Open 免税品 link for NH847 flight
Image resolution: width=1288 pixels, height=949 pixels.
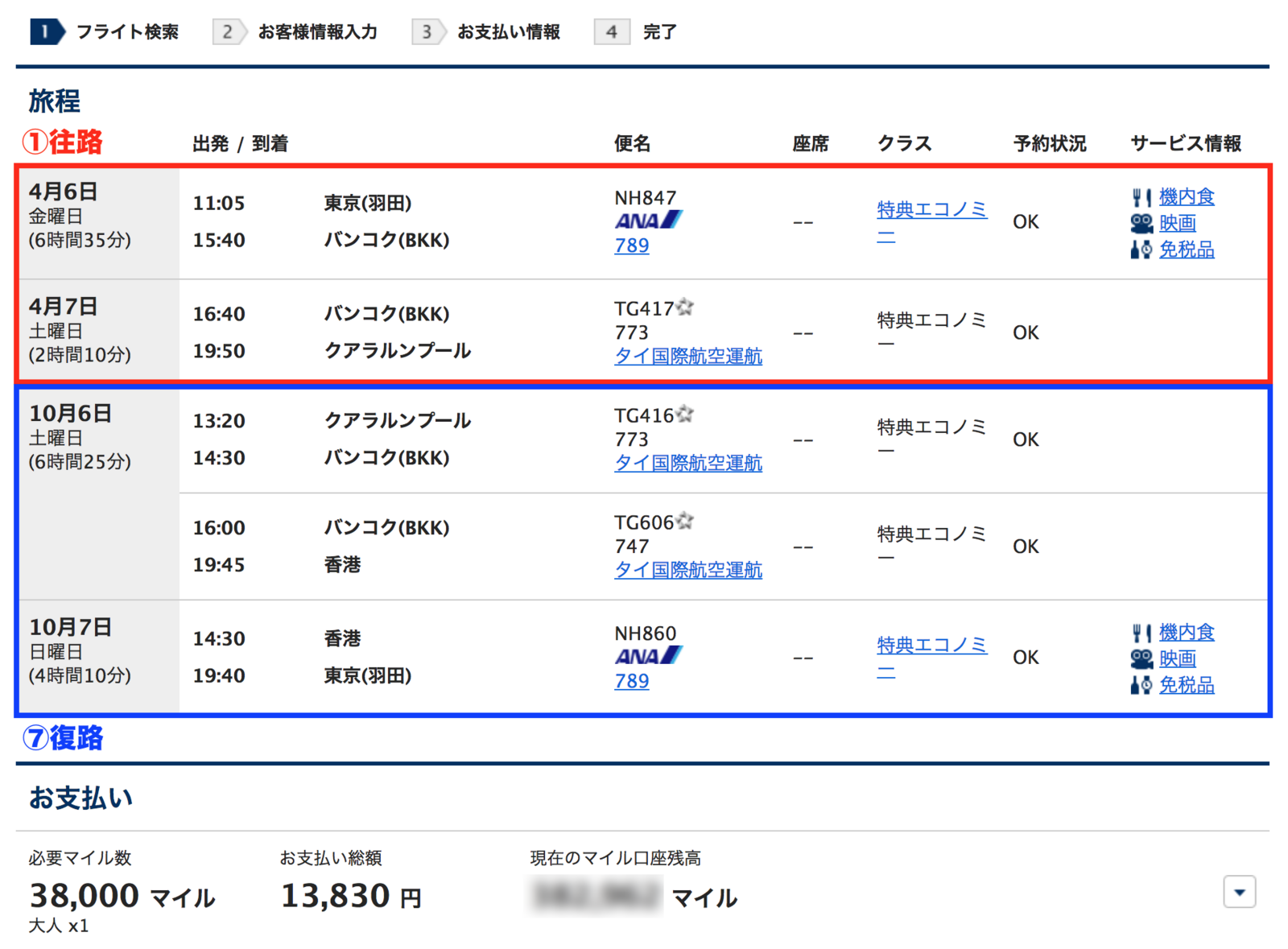[x=1187, y=250]
